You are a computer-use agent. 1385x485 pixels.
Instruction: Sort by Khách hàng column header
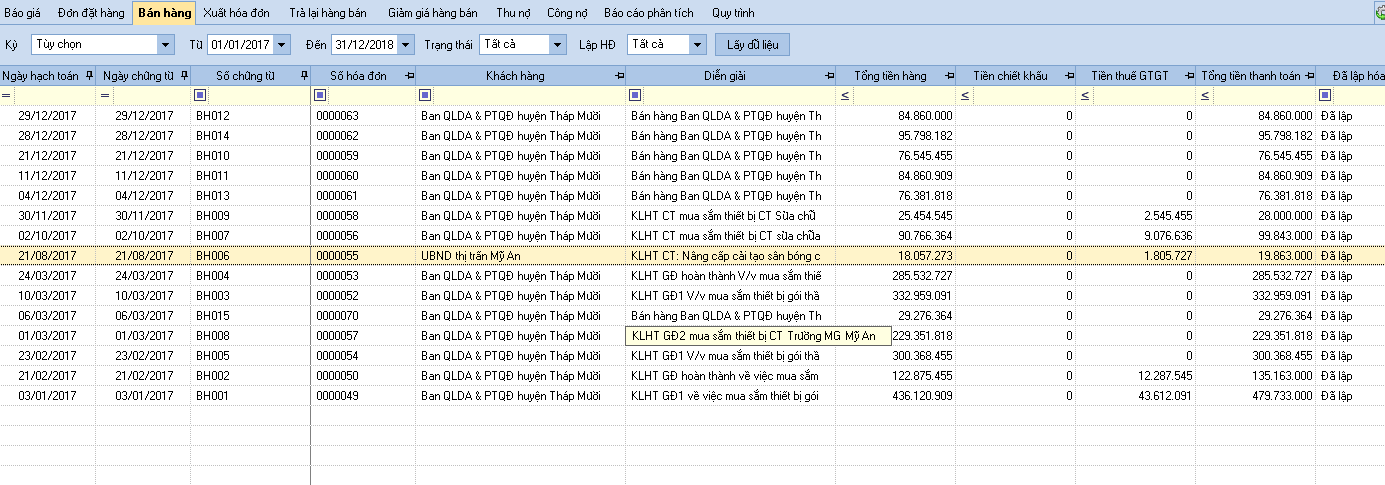coord(515,76)
